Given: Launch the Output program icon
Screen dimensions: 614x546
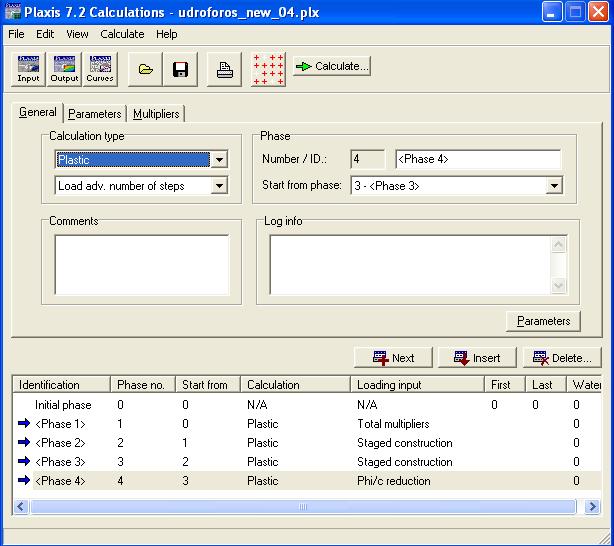Looking at the screenshot, I should 64,69.
